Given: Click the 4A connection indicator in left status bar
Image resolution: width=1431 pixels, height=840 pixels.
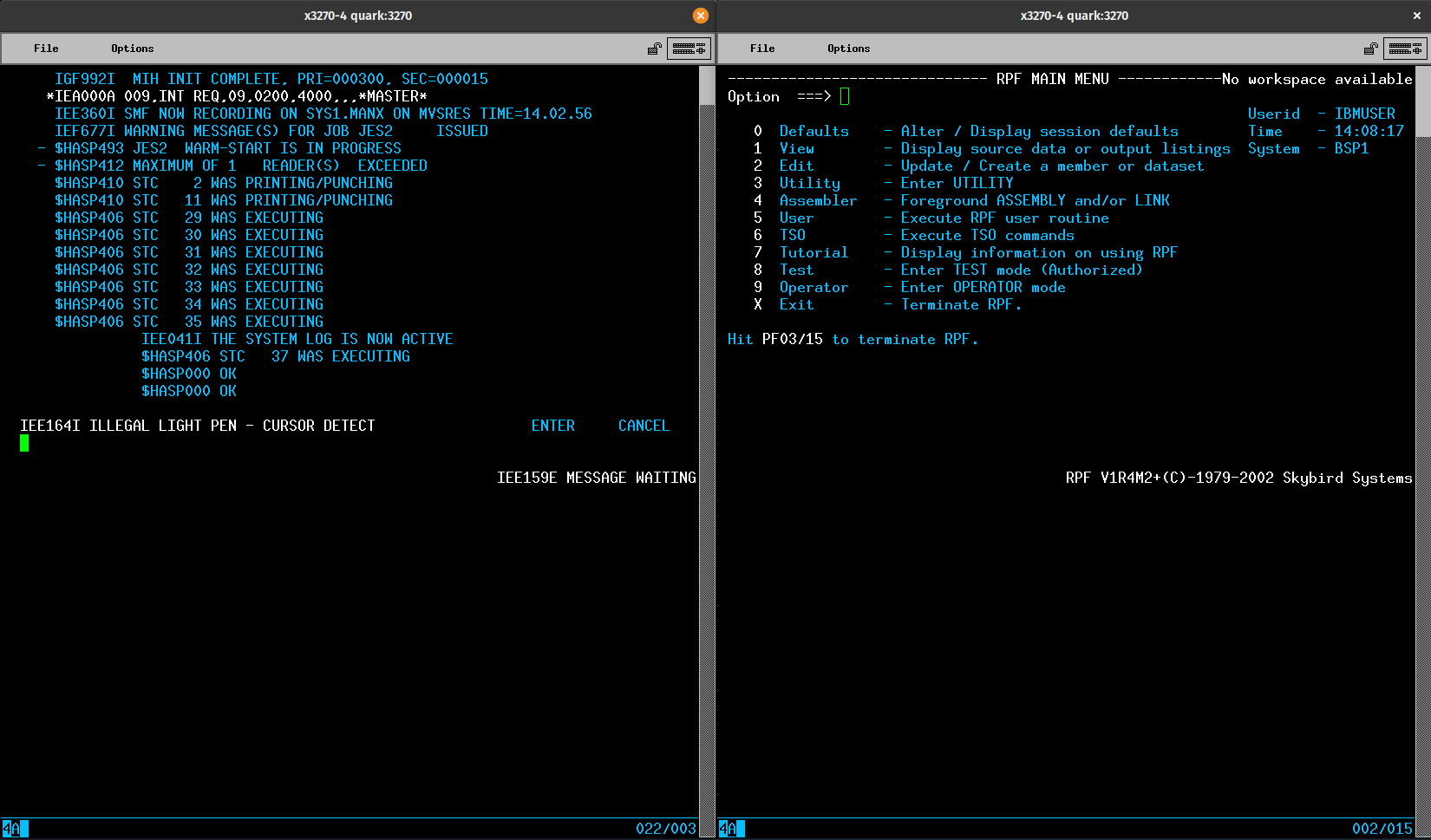Looking at the screenshot, I should click(11, 829).
